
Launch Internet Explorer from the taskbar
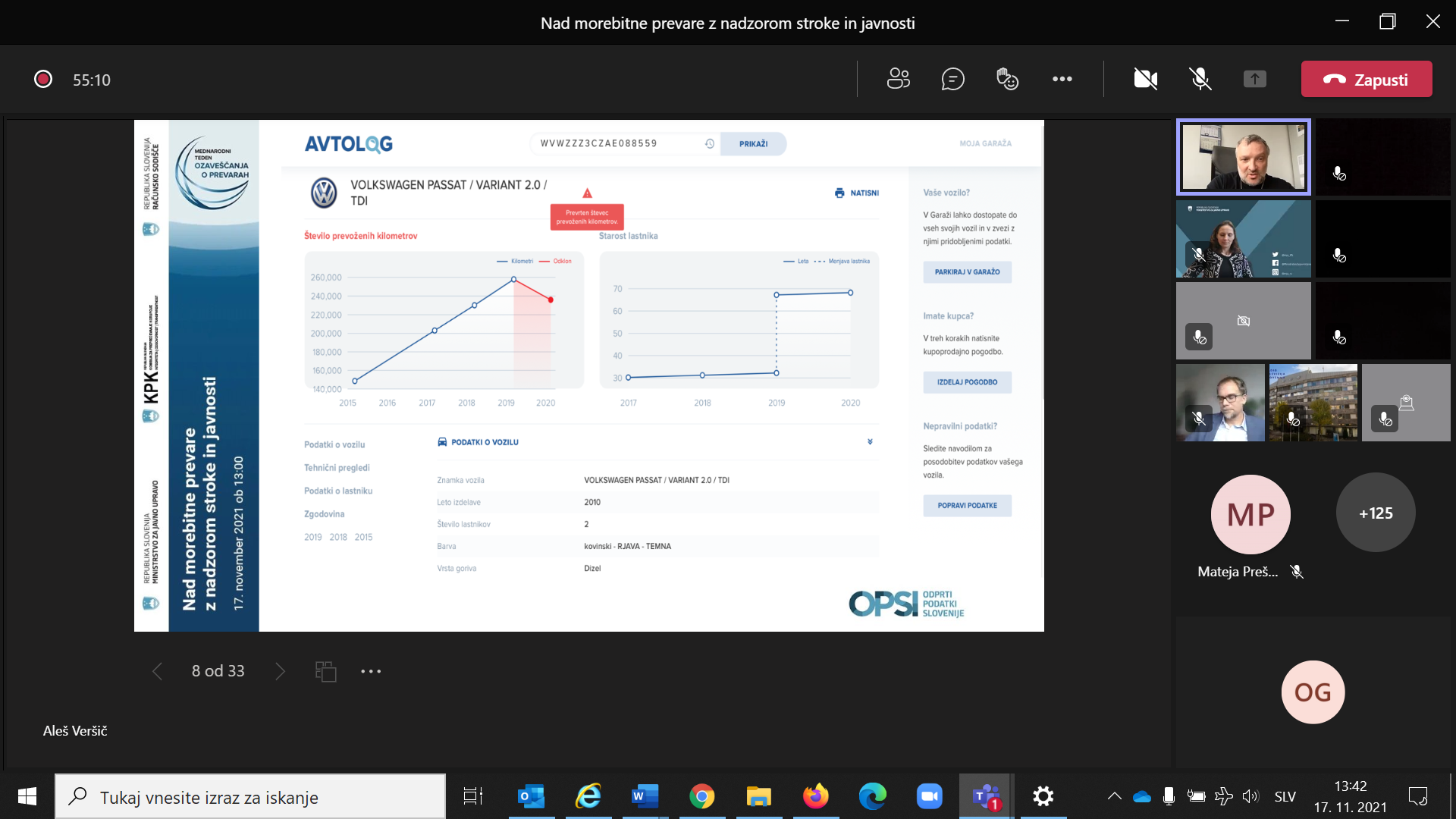pos(588,796)
